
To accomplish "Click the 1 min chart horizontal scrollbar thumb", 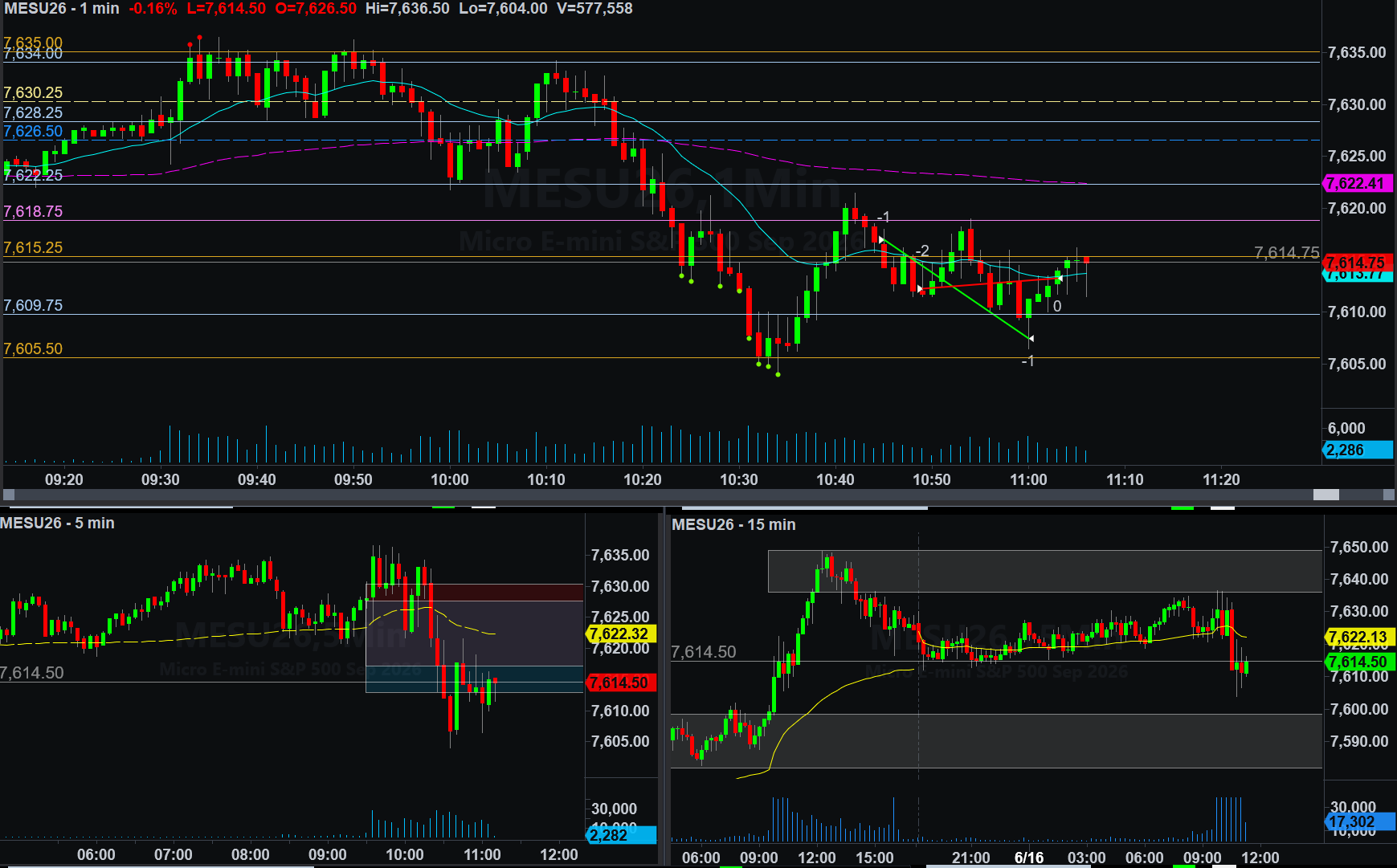I will (1326, 495).
